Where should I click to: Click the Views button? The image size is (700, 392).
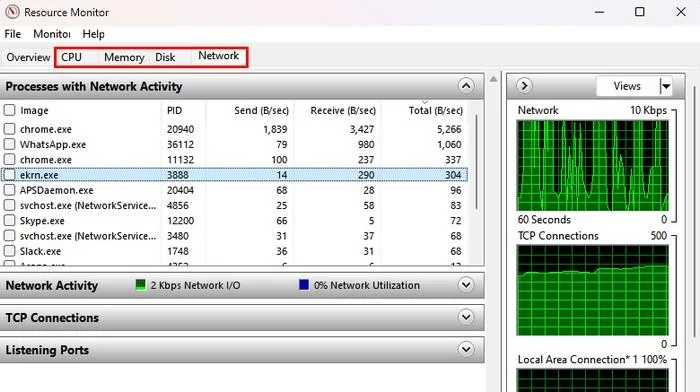coord(627,86)
